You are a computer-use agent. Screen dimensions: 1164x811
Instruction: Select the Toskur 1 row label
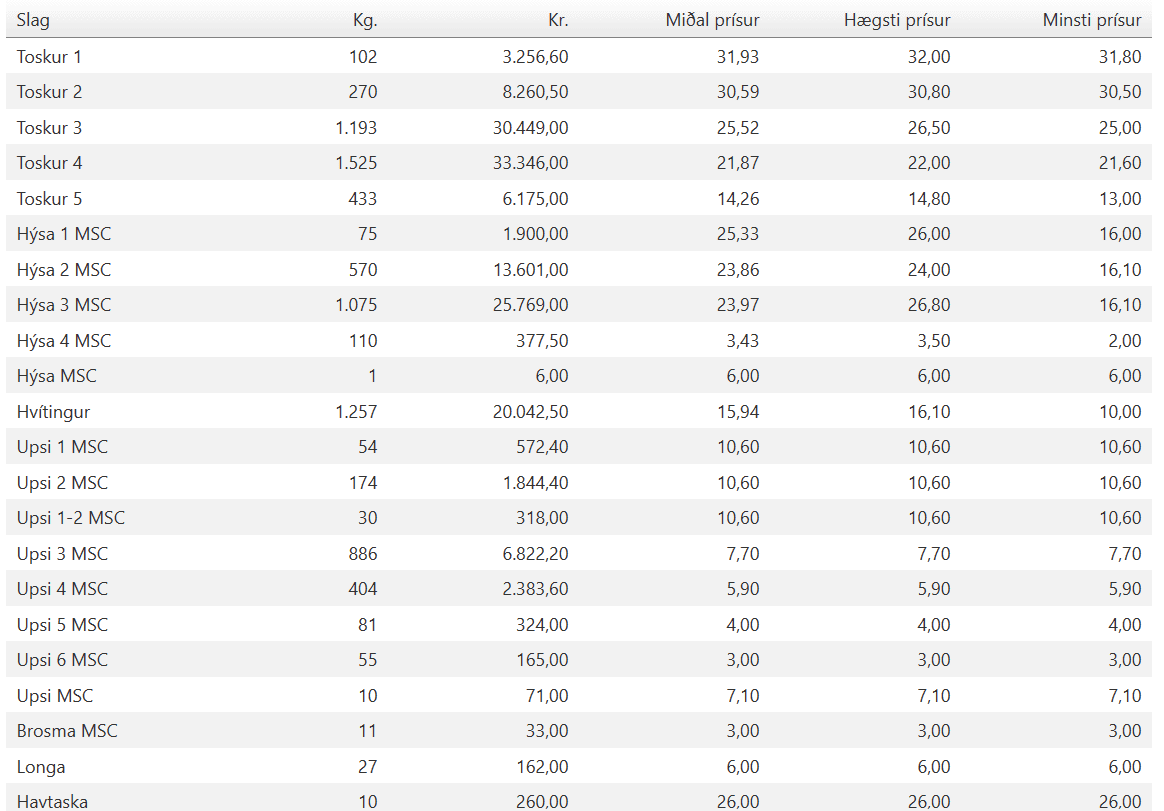pyautogui.click(x=49, y=56)
